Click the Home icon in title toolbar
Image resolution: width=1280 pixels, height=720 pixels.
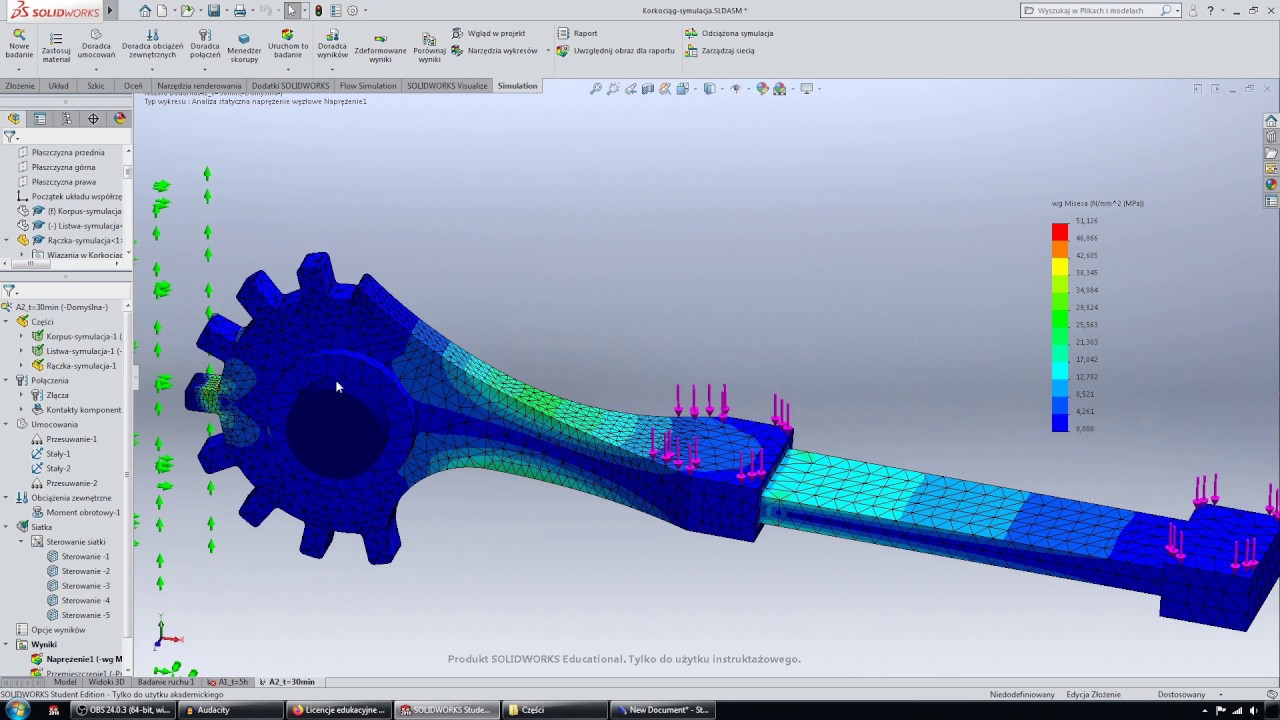[x=145, y=11]
